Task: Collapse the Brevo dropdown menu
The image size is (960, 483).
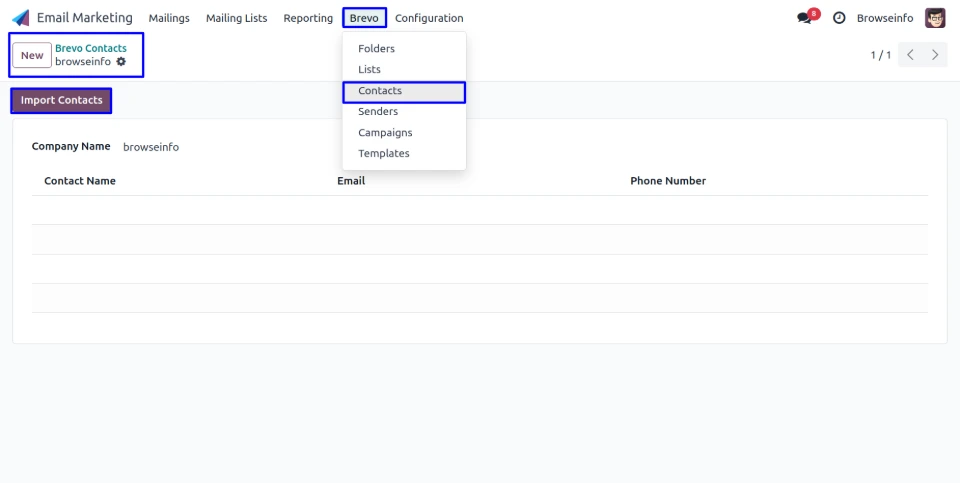Action: coord(364,18)
